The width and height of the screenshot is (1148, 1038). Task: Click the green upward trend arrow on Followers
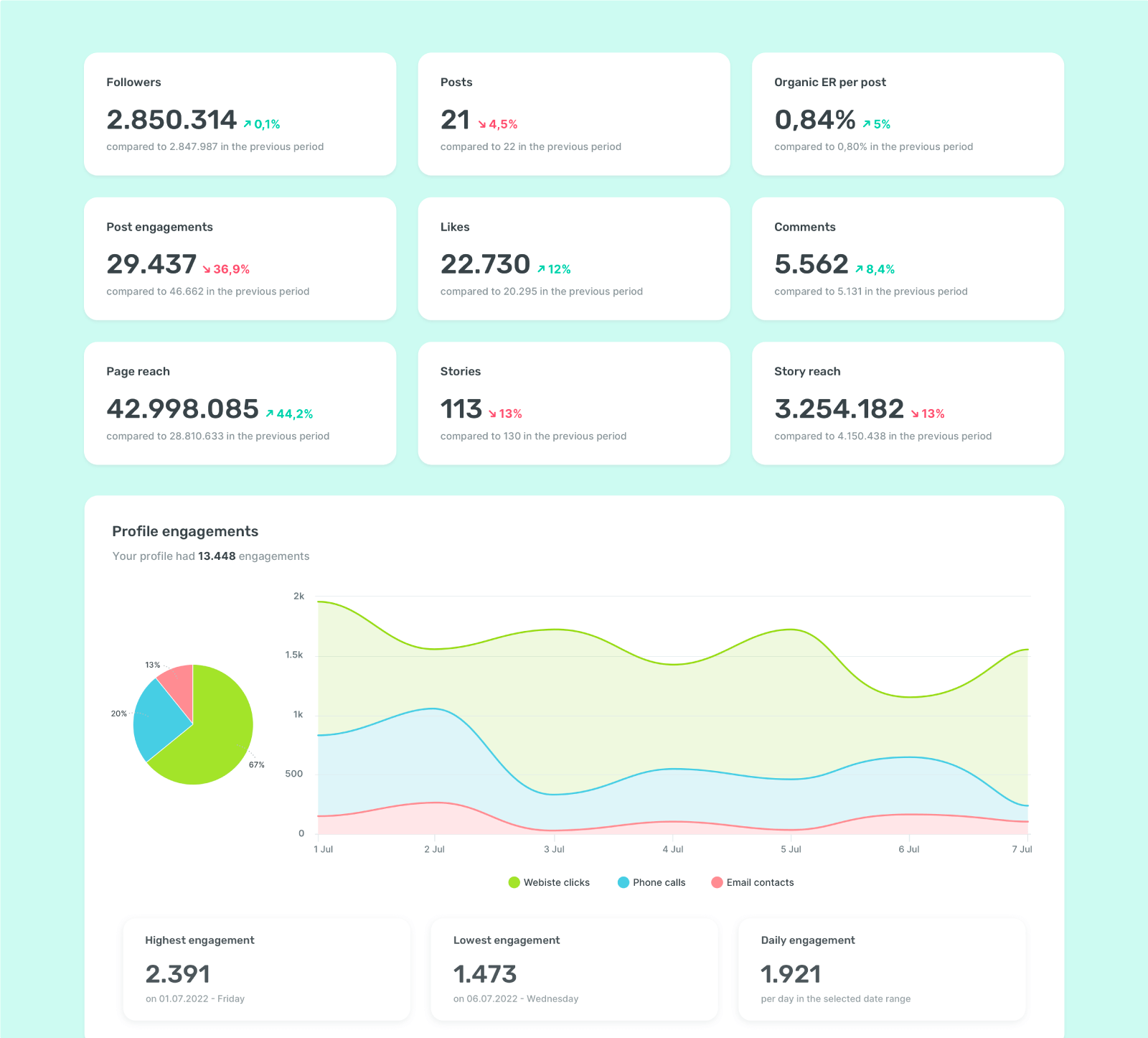[247, 123]
